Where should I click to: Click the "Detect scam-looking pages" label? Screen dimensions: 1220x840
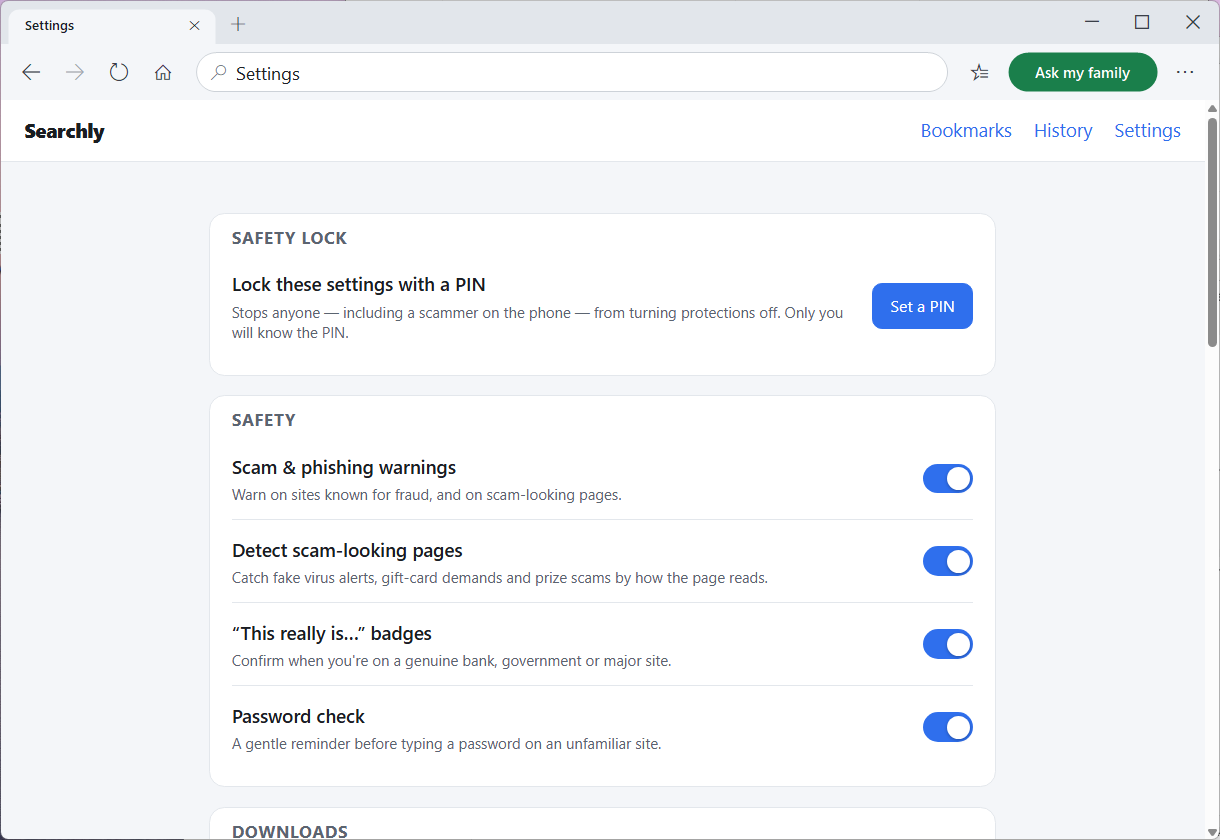(347, 551)
